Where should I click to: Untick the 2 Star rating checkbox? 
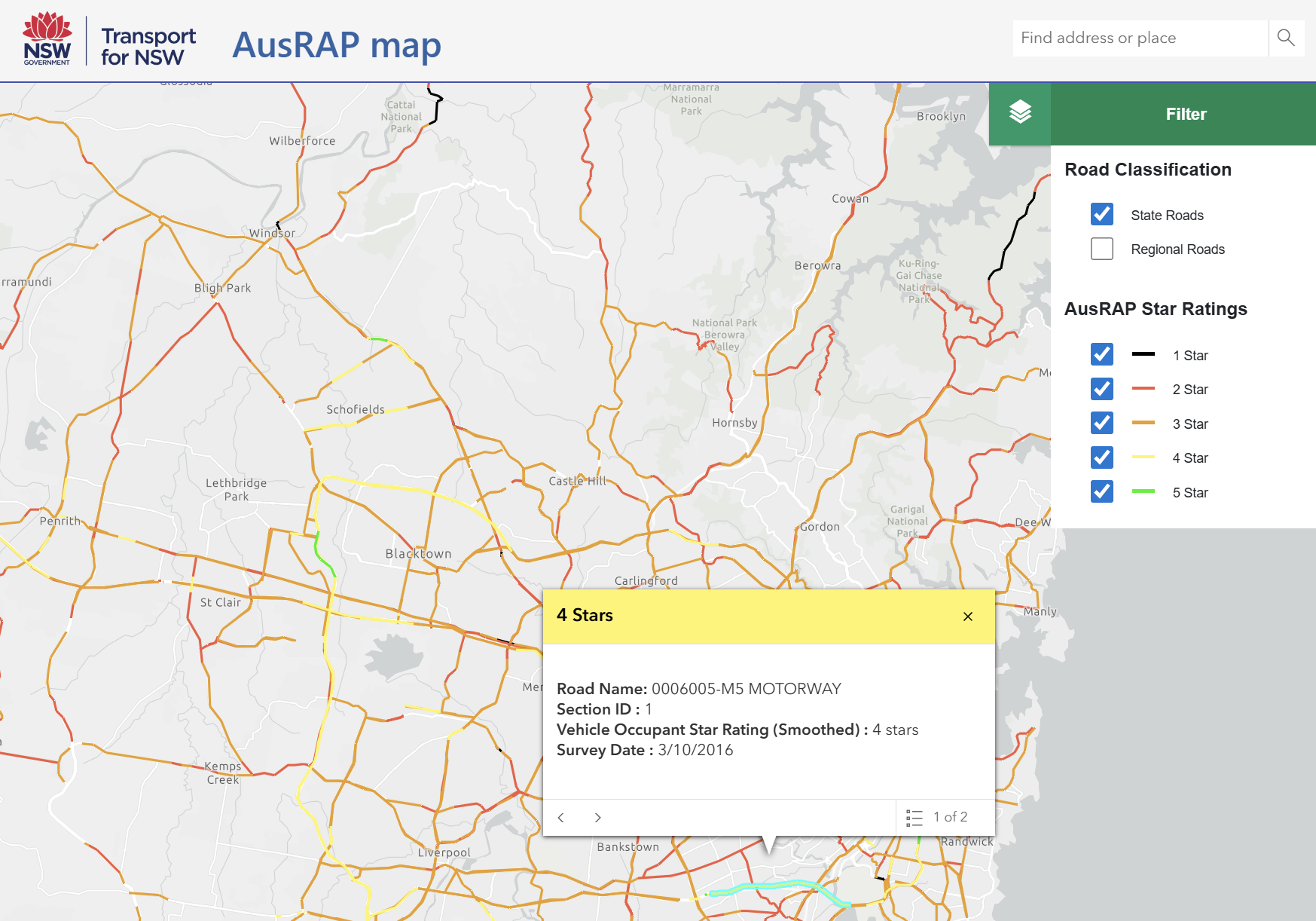(1101, 389)
